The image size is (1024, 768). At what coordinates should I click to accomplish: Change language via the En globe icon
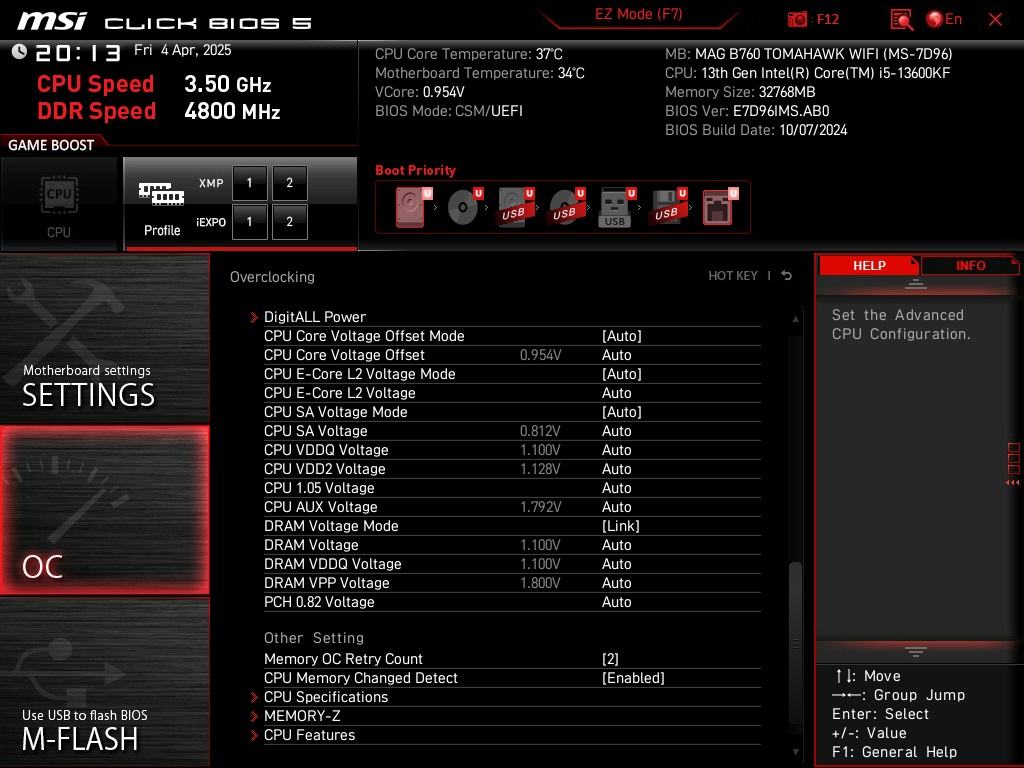click(x=944, y=19)
